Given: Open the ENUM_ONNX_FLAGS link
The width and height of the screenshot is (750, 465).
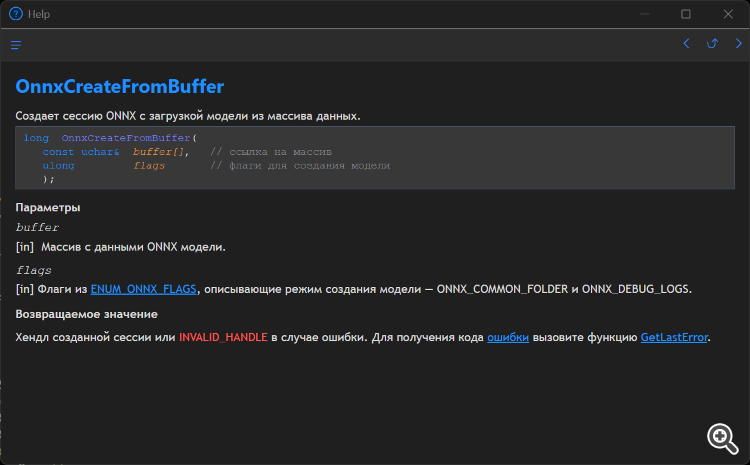Looking at the screenshot, I should coord(144,289).
